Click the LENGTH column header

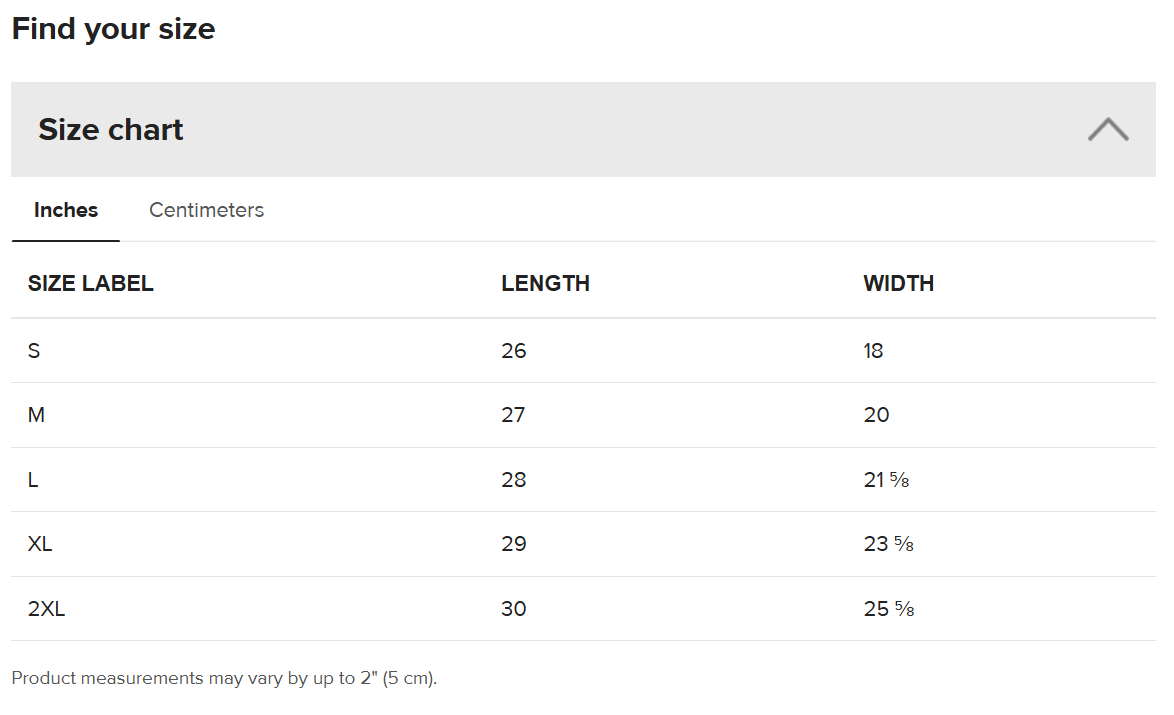click(545, 283)
